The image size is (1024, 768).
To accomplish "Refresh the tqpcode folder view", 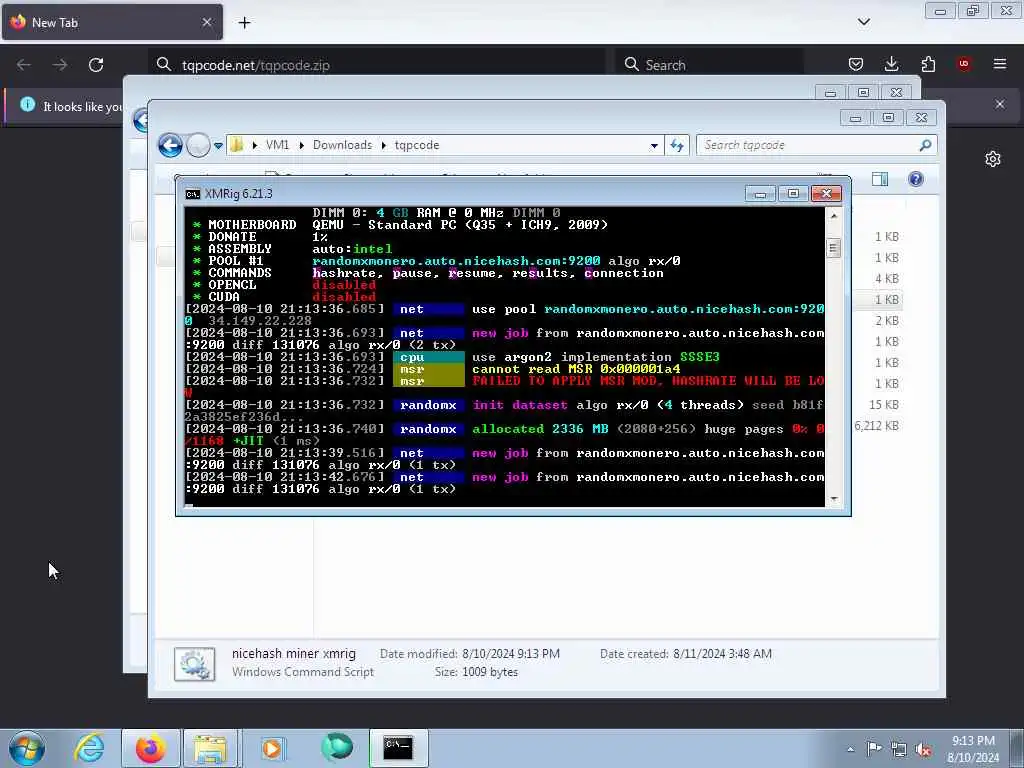I will coord(677,145).
